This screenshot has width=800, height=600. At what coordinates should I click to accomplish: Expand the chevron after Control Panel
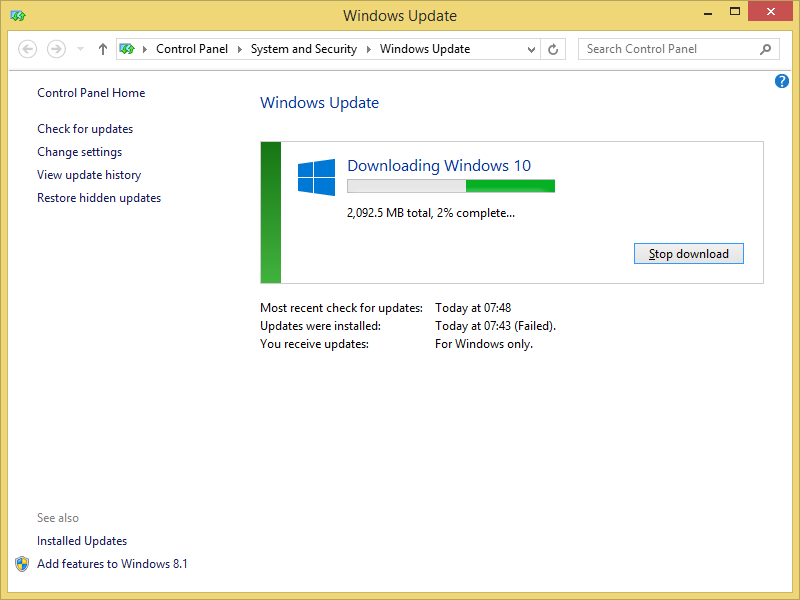point(240,49)
